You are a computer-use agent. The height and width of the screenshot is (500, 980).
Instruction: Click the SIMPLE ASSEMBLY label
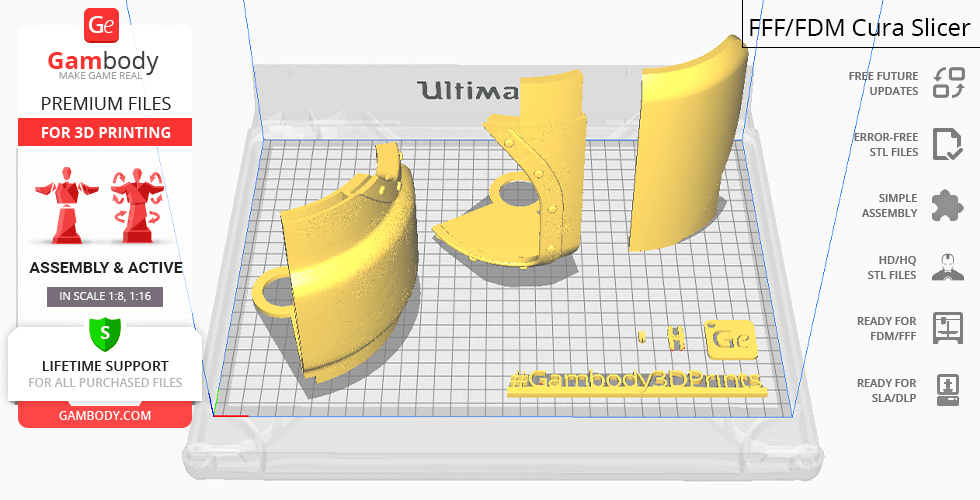point(889,206)
